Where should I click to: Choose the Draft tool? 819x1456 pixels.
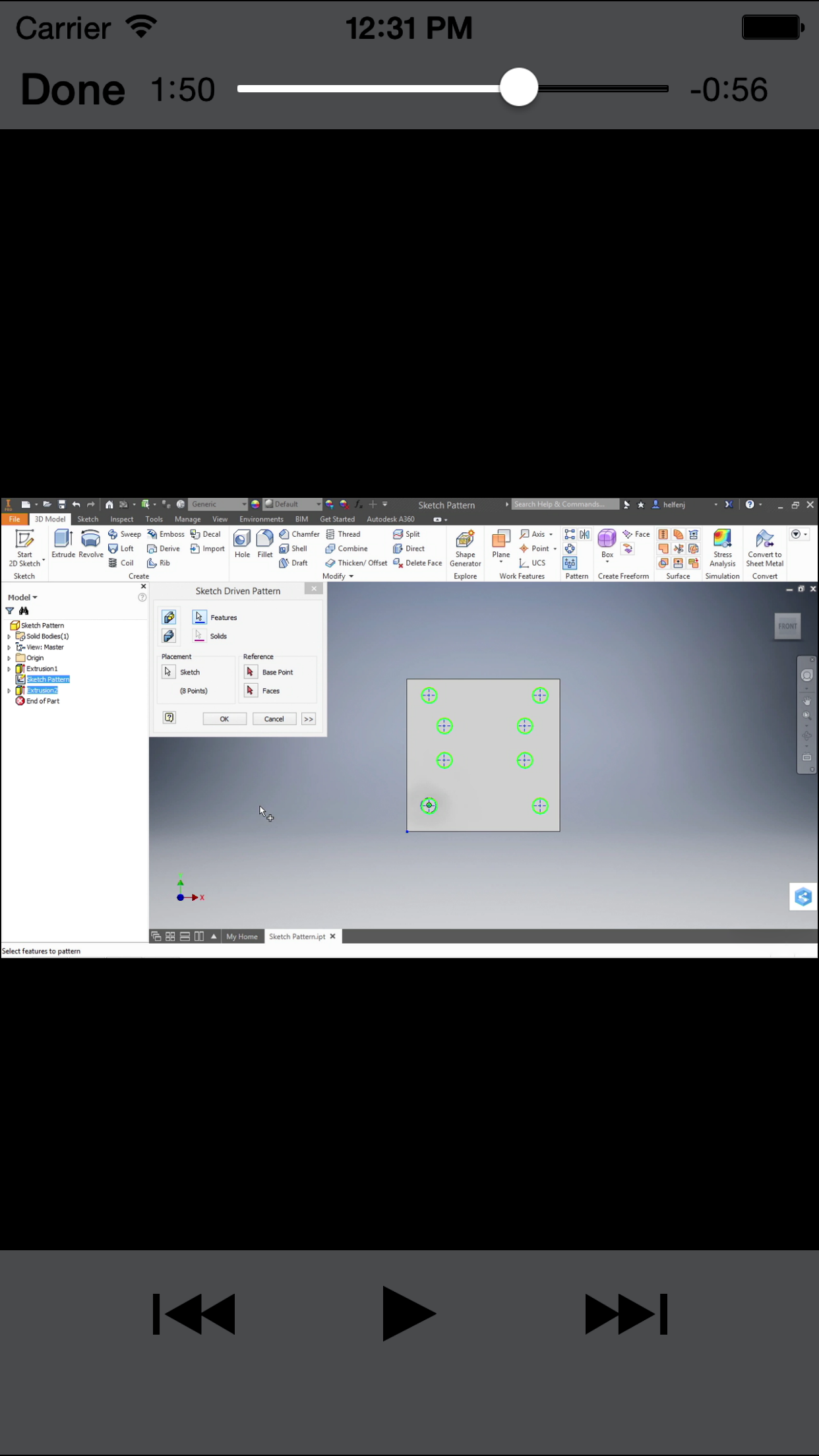293,563
